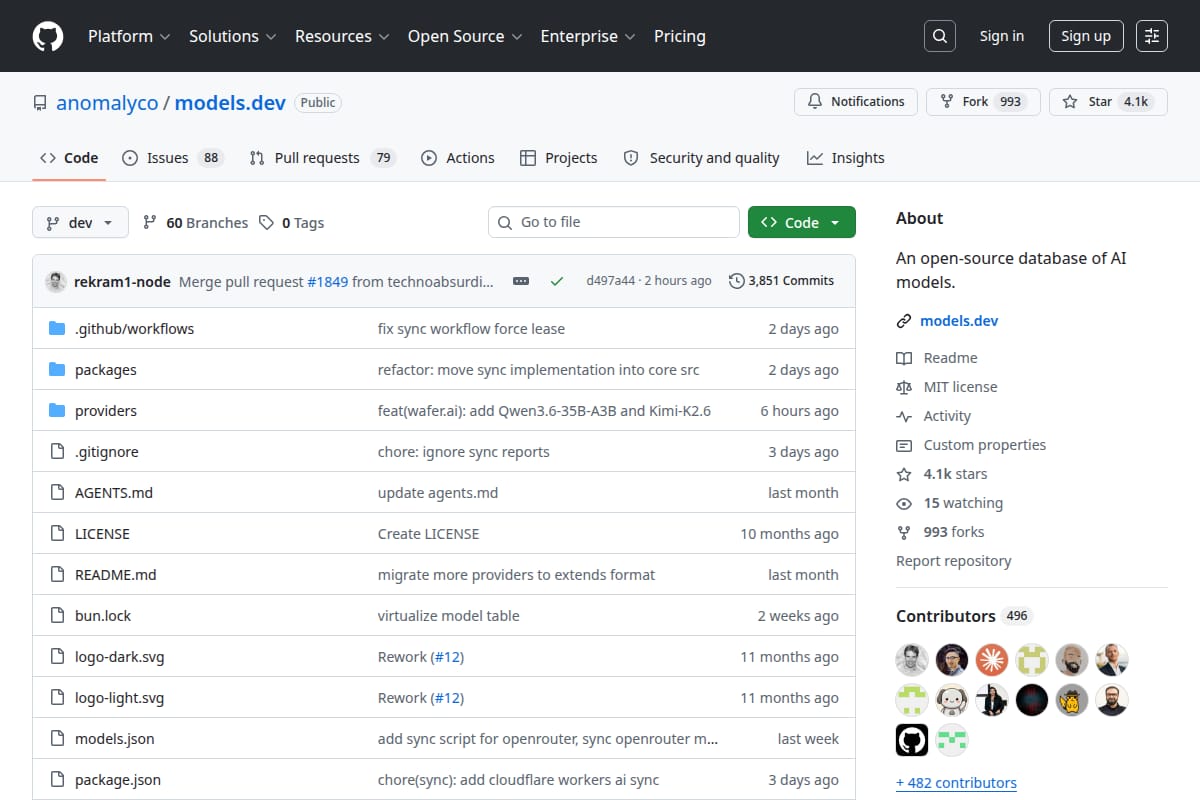Click rekram1-node avatar in commit bar
Viewport: 1200px width, 800px height.
(56, 281)
